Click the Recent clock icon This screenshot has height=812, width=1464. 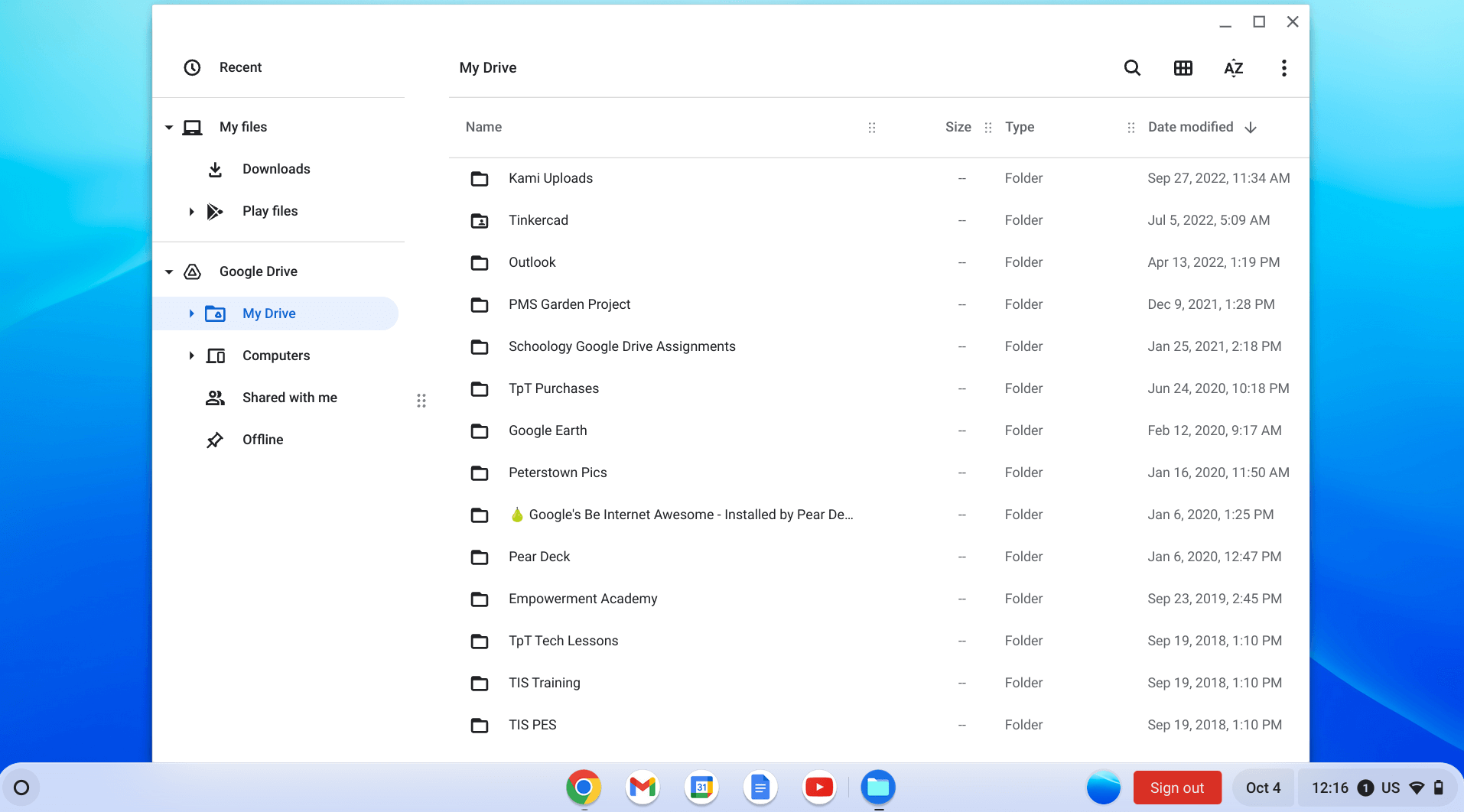(x=192, y=67)
